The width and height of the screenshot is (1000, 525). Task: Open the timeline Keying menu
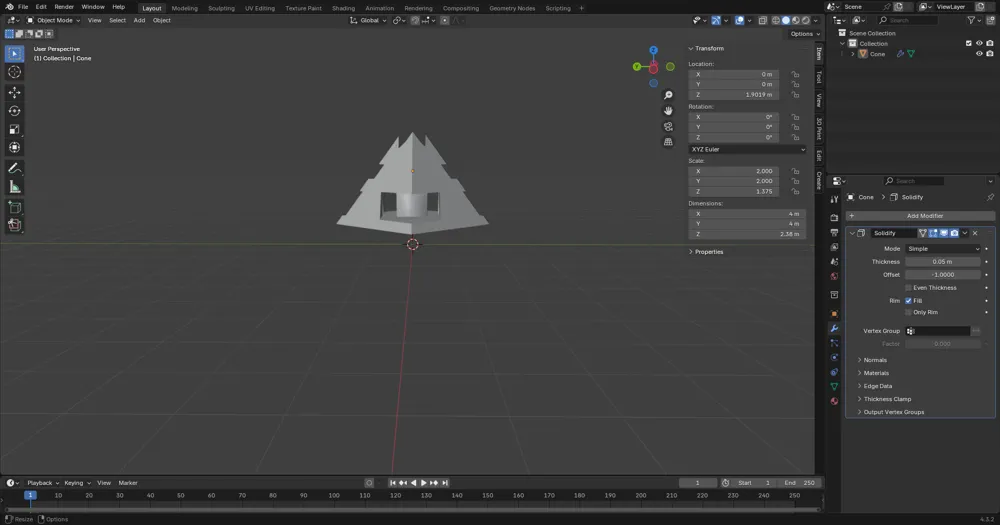(77, 483)
